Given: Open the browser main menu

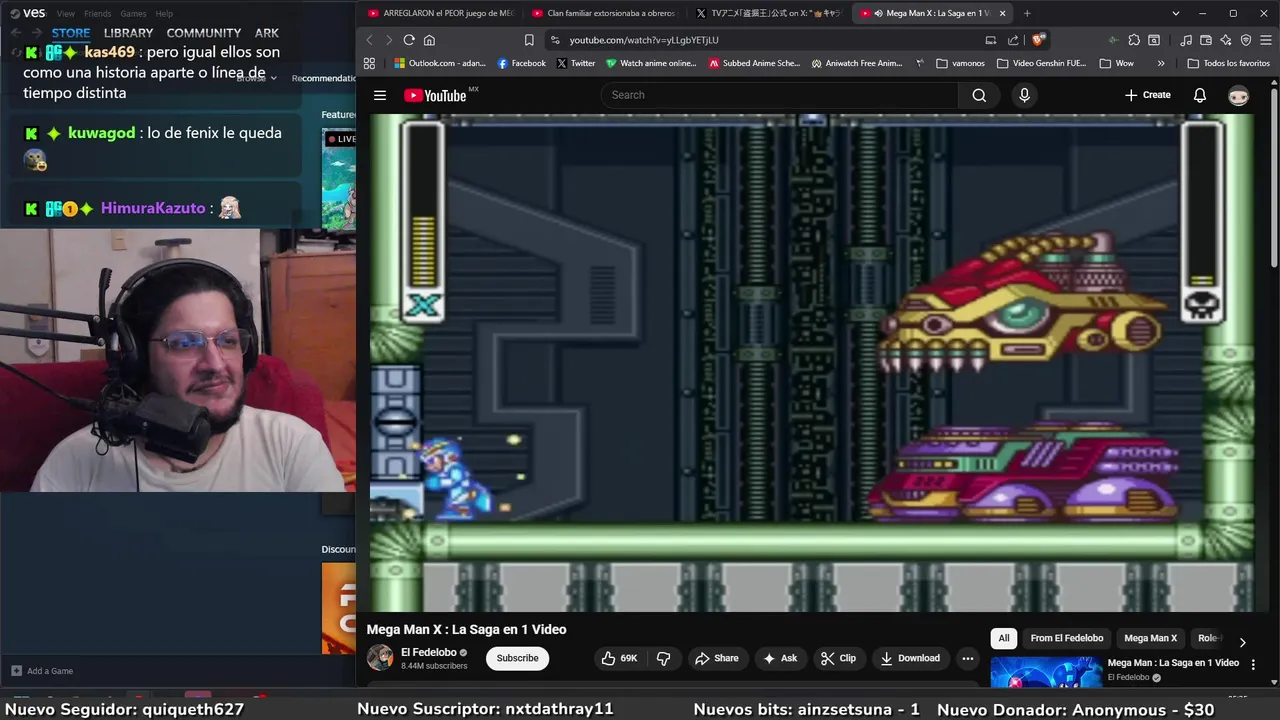Looking at the screenshot, I should (1265, 40).
